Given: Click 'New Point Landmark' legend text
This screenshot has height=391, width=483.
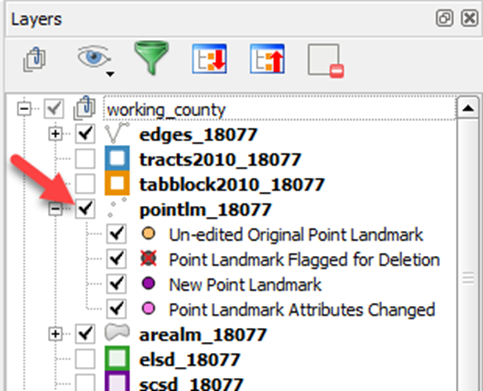Looking at the screenshot, I should pyautogui.click(x=245, y=285).
